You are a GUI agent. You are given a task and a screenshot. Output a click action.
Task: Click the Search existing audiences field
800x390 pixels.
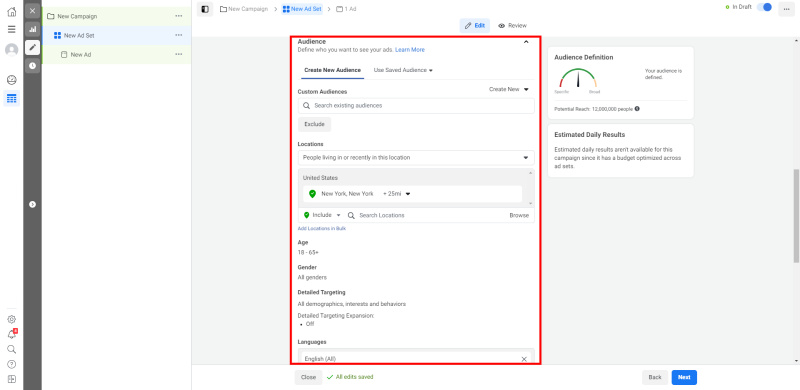click(416, 106)
